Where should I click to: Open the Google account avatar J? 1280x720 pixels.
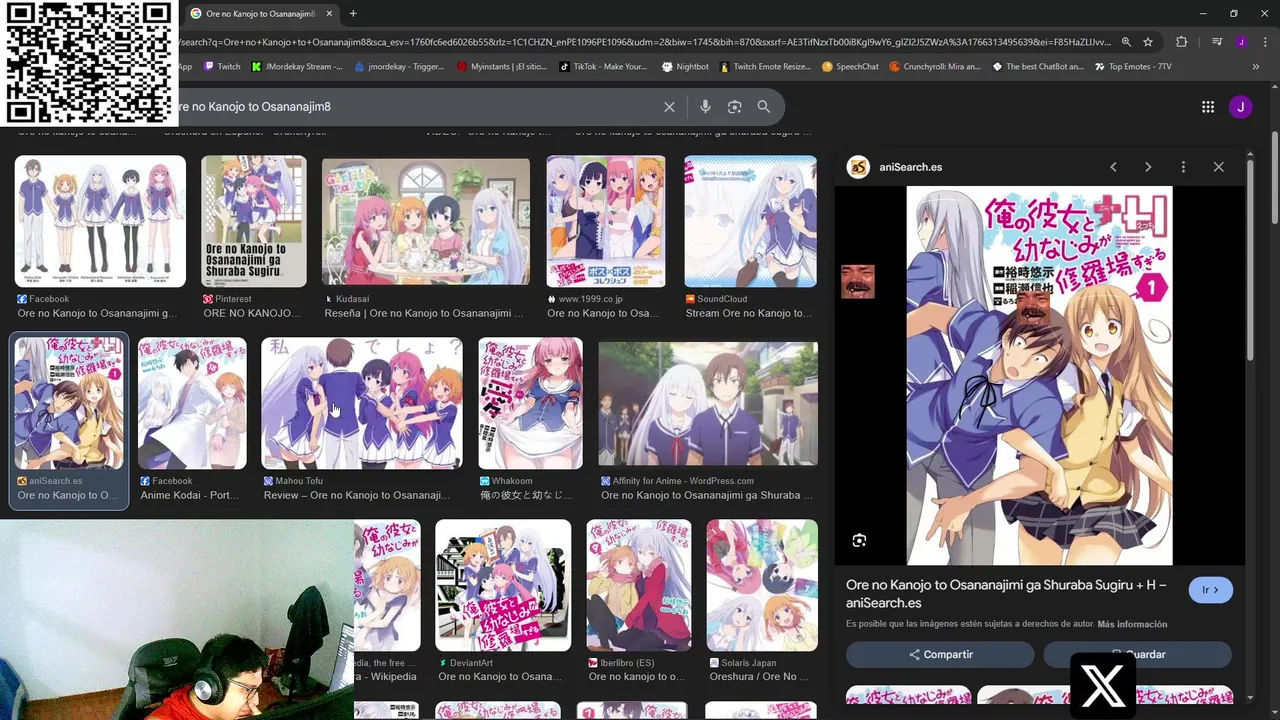(x=1240, y=107)
